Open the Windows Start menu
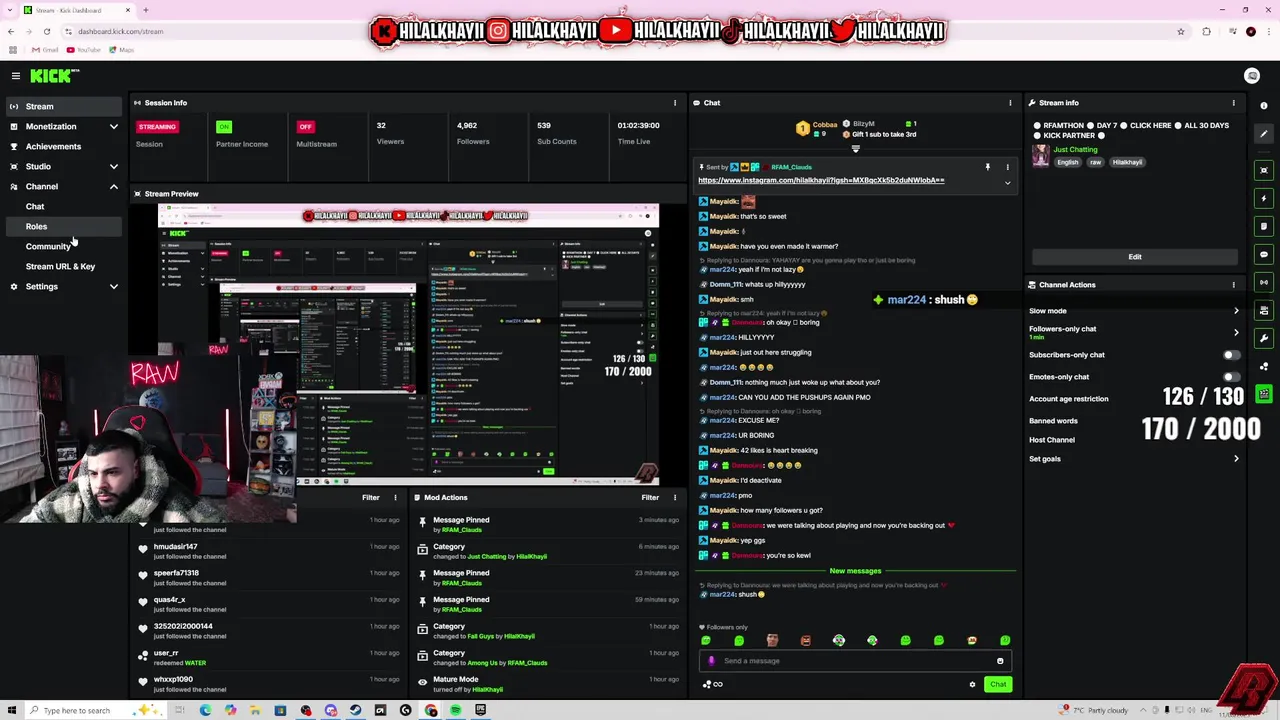The width and height of the screenshot is (1280, 720). pos(13,710)
